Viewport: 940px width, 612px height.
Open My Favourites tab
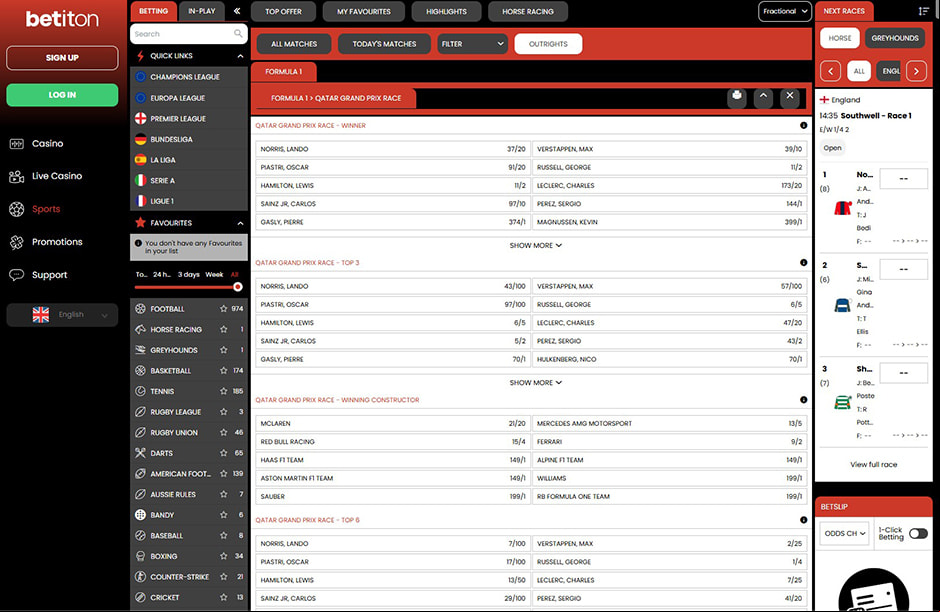coord(363,11)
